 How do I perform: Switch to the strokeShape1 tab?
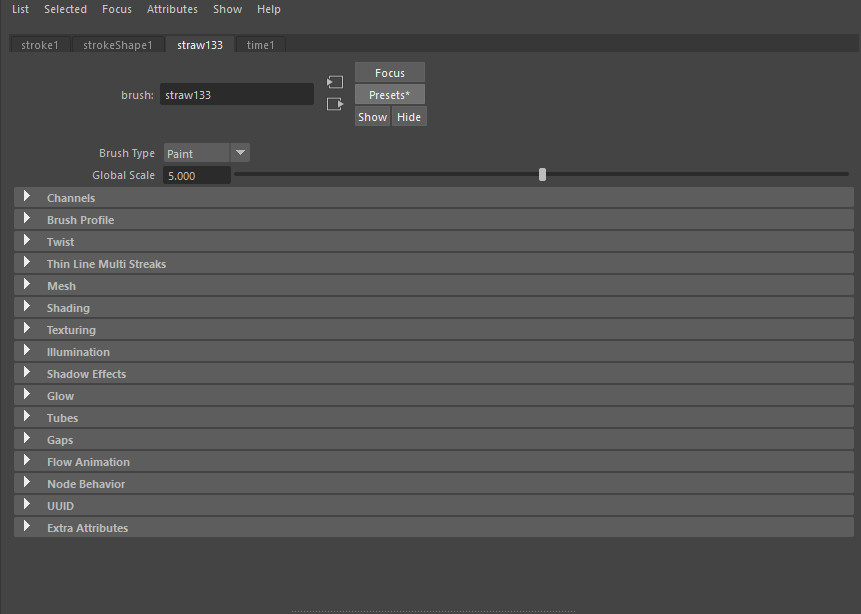click(118, 45)
